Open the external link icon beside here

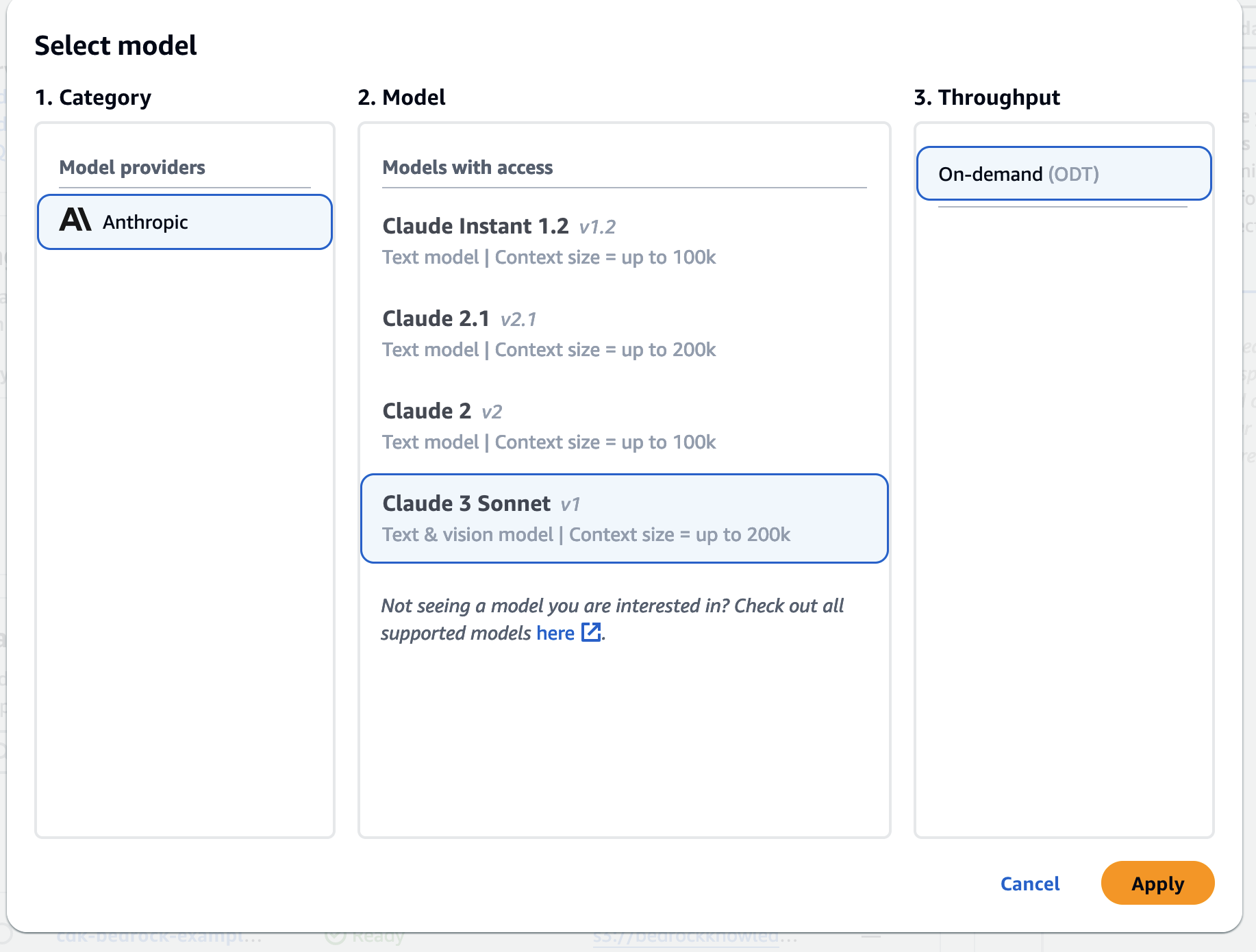tap(590, 632)
